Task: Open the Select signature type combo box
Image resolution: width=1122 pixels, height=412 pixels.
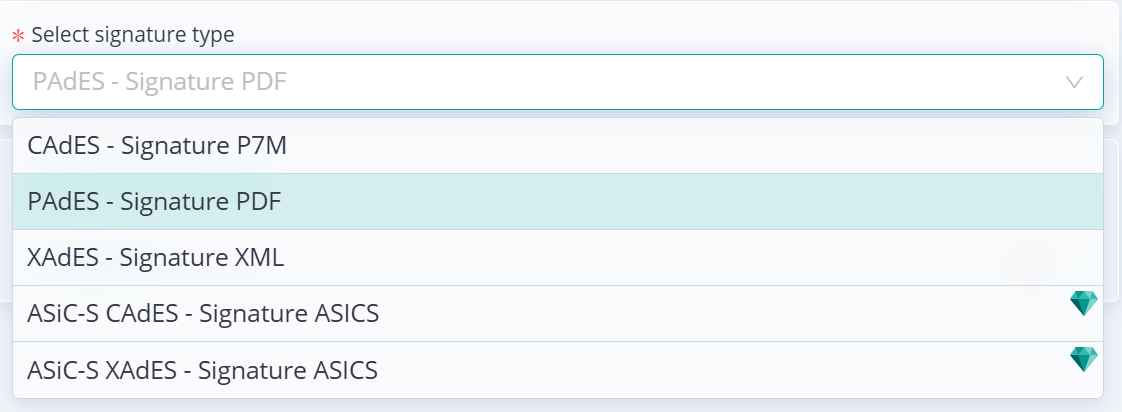Action: click(557, 82)
